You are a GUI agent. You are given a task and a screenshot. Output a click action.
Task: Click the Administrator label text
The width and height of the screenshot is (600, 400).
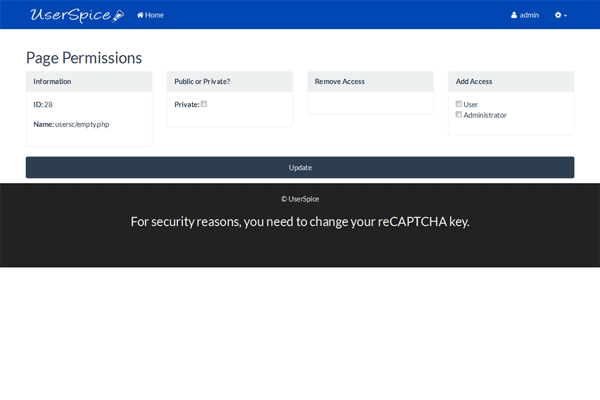click(x=485, y=115)
